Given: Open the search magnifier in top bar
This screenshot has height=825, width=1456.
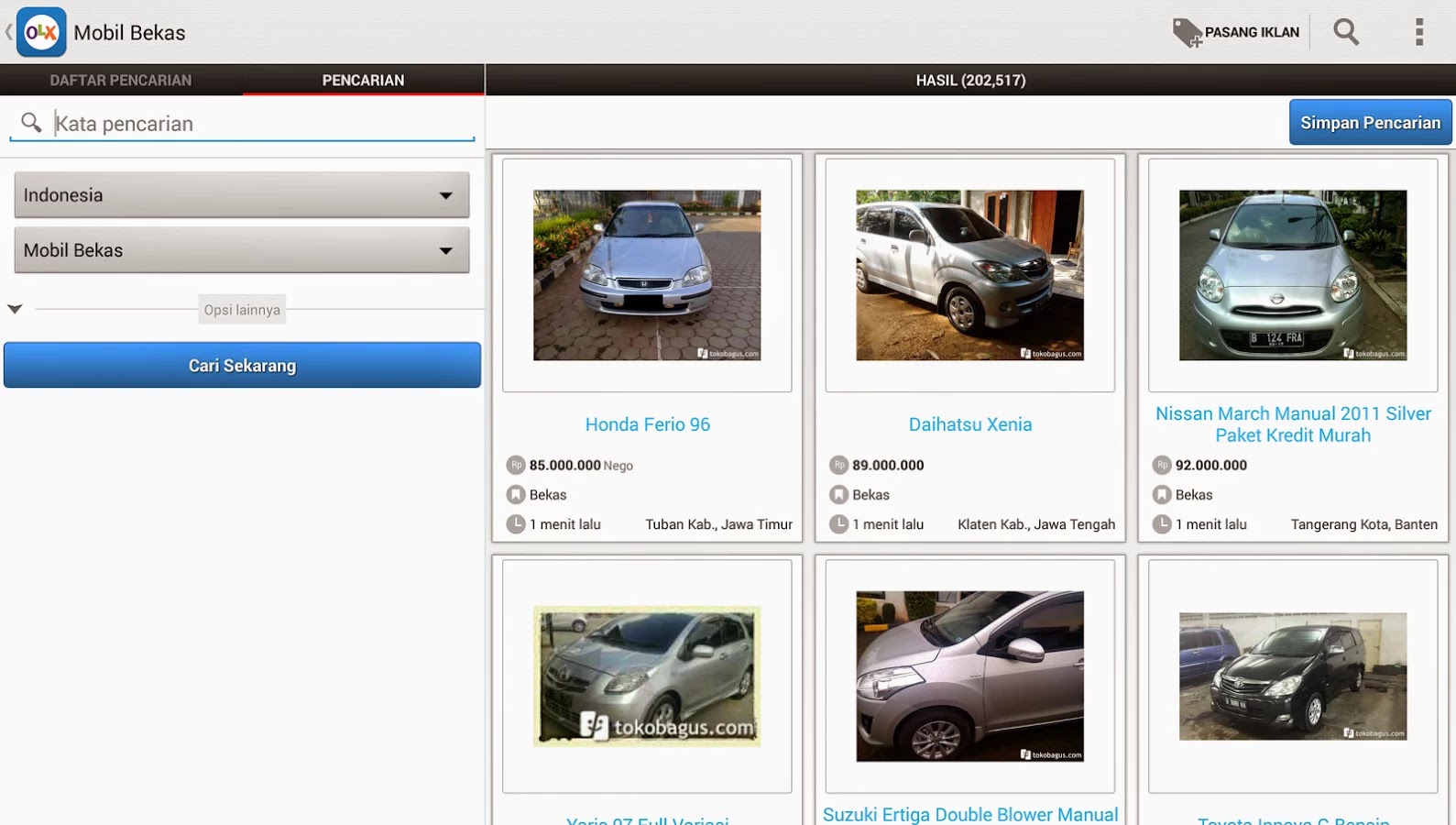Looking at the screenshot, I should 1346,32.
